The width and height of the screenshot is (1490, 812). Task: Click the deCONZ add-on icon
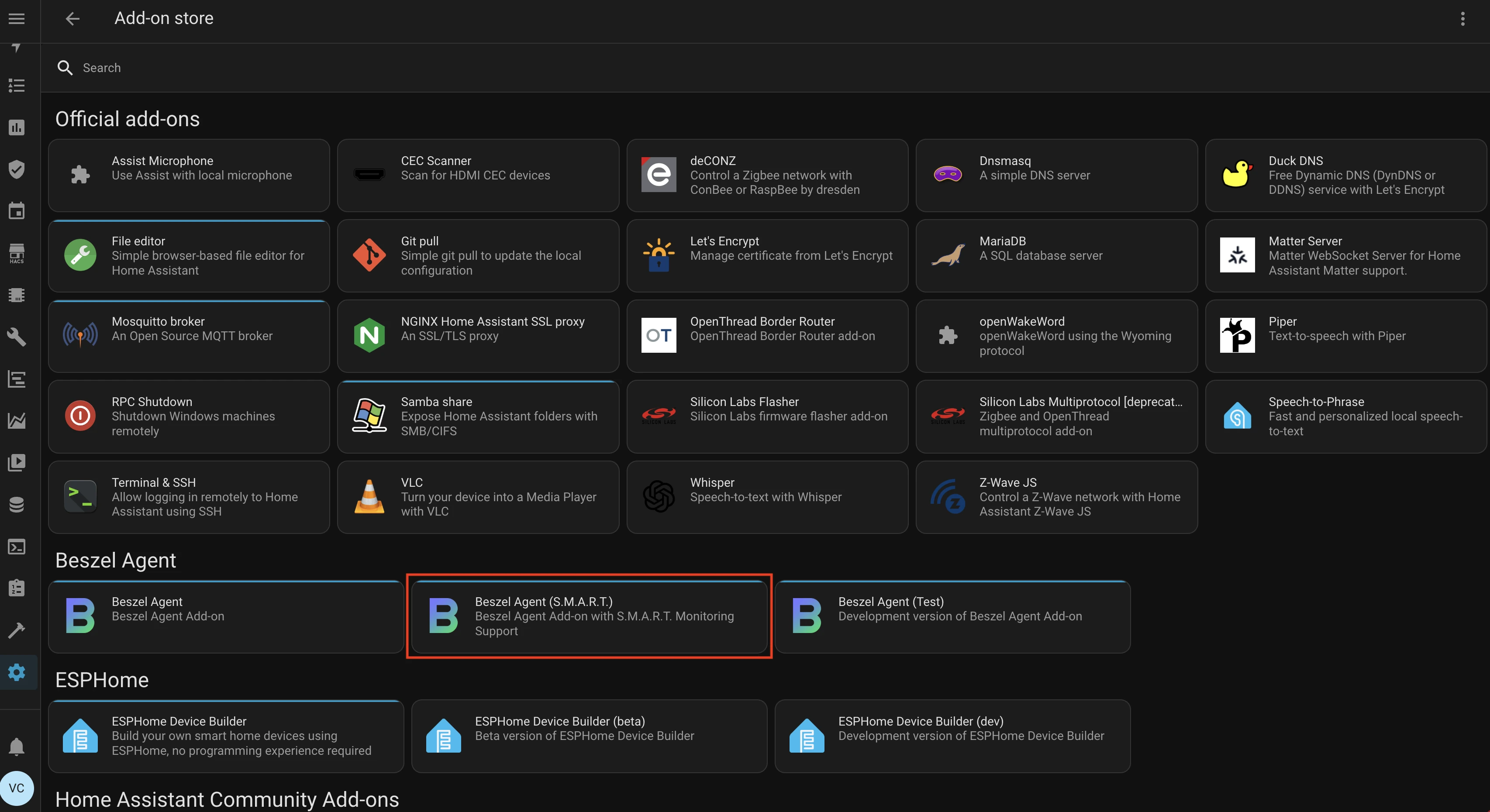pos(658,174)
